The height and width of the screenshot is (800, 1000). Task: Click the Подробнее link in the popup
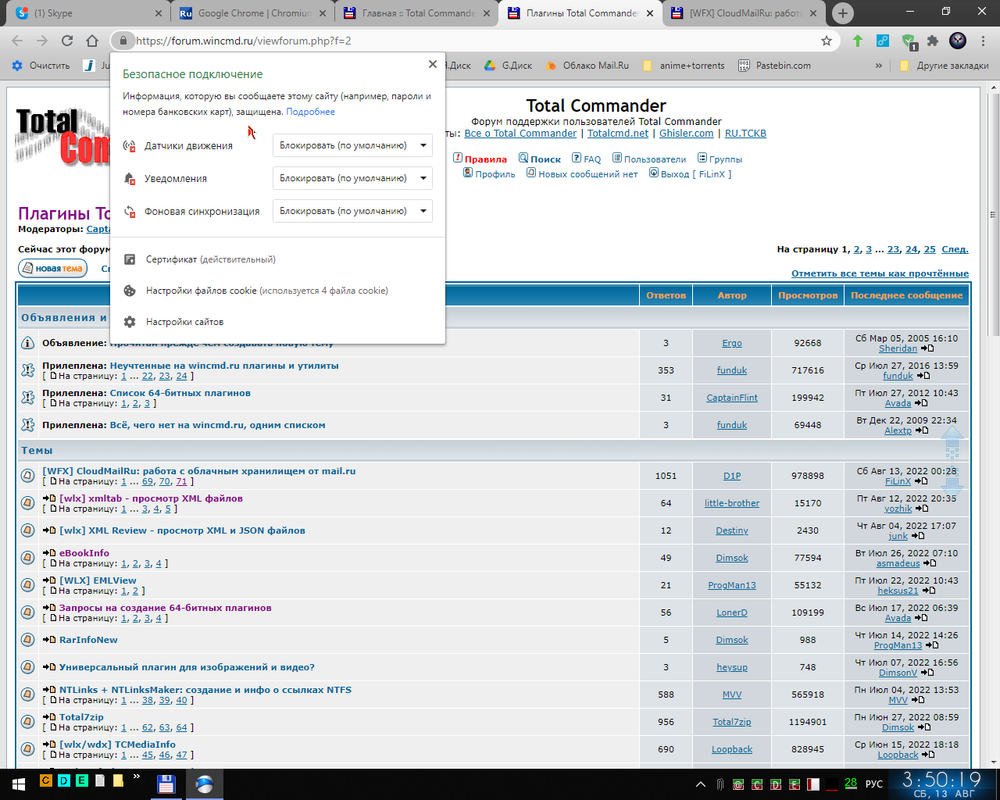[310, 112]
